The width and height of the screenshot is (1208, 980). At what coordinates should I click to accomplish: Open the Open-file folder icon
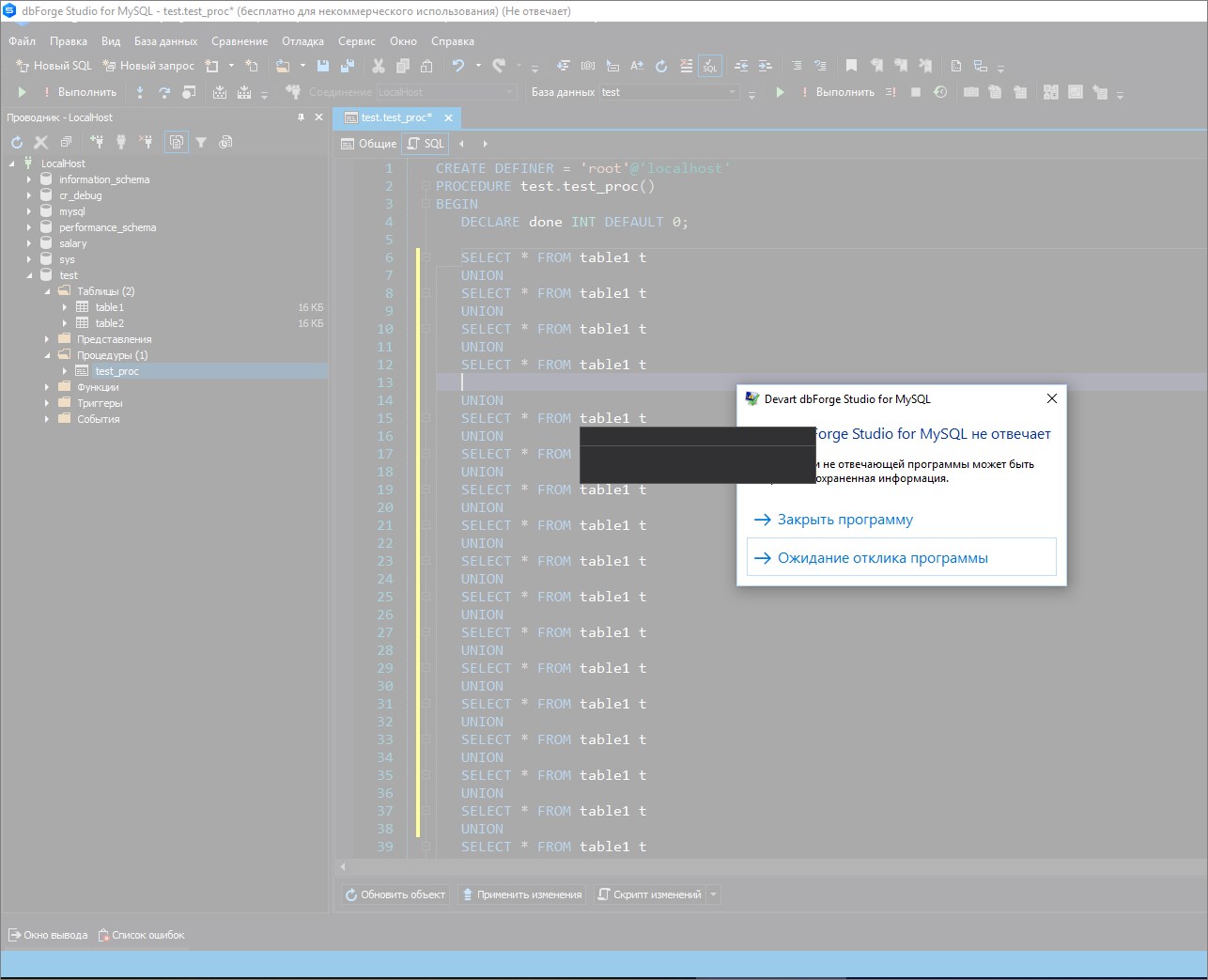283,66
